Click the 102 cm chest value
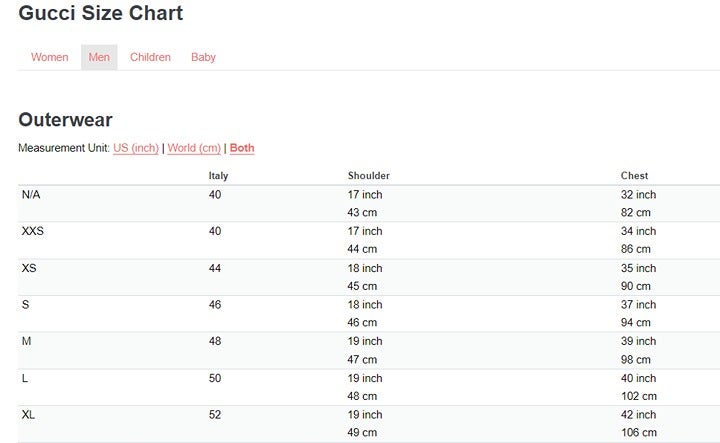Image resolution: width=720 pixels, height=443 pixels. tap(638, 396)
